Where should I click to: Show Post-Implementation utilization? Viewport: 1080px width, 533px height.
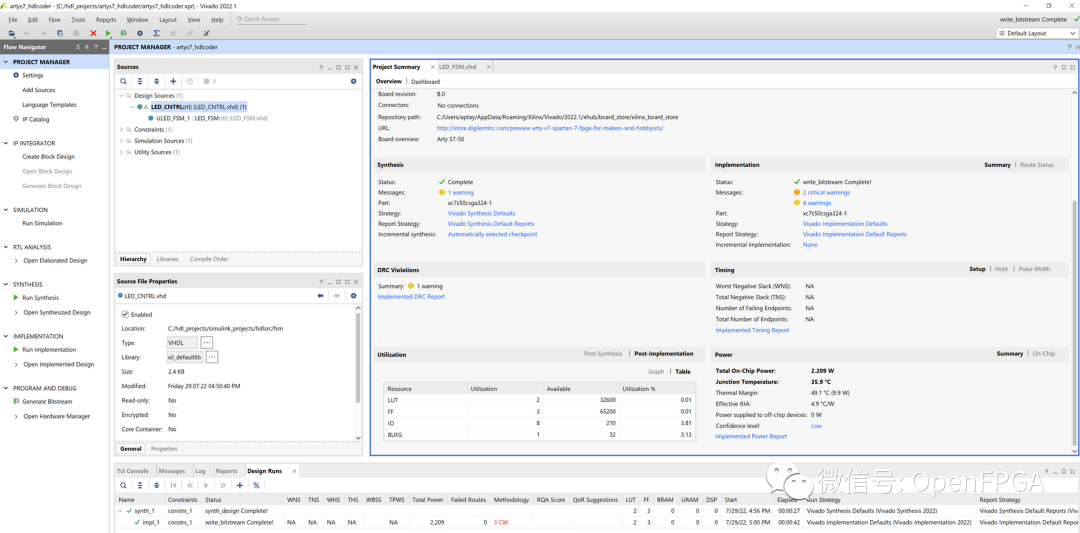coord(664,354)
